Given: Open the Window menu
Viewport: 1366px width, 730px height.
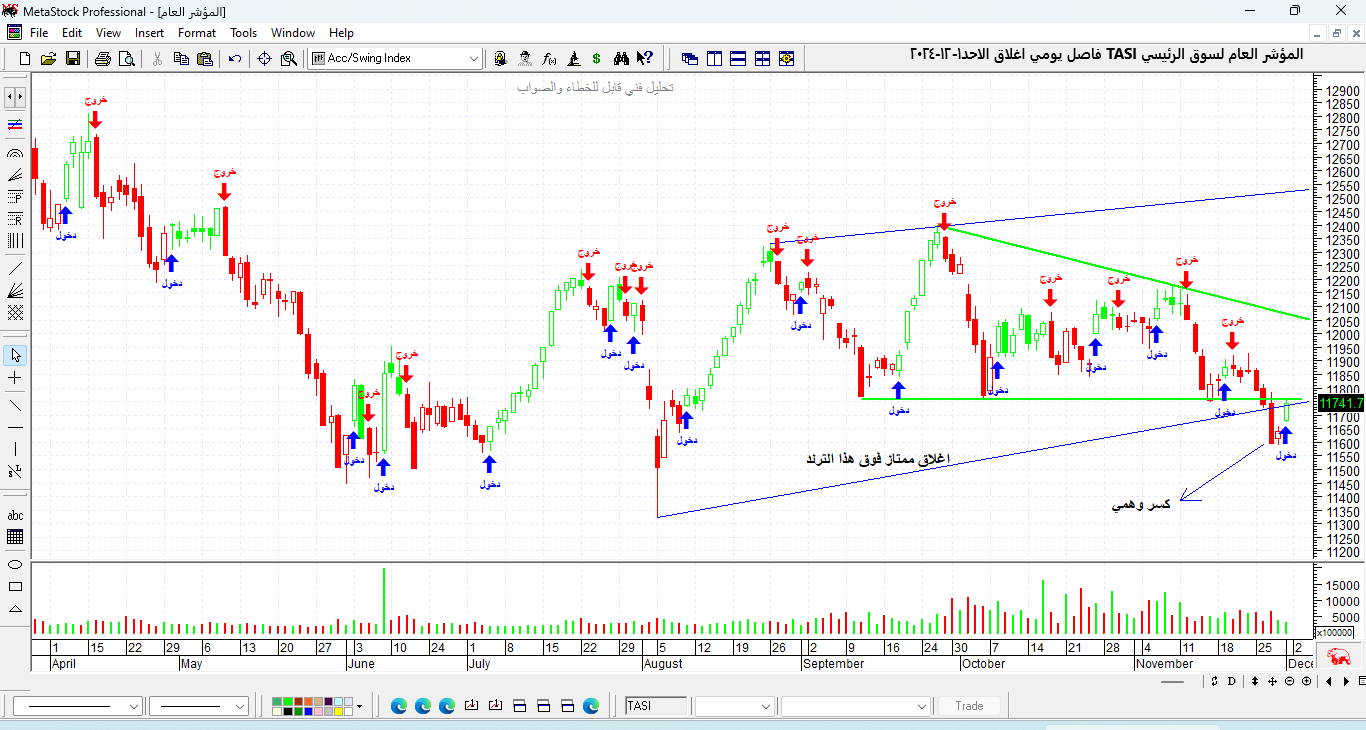Looking at the screenshot, I should [293, 33].
